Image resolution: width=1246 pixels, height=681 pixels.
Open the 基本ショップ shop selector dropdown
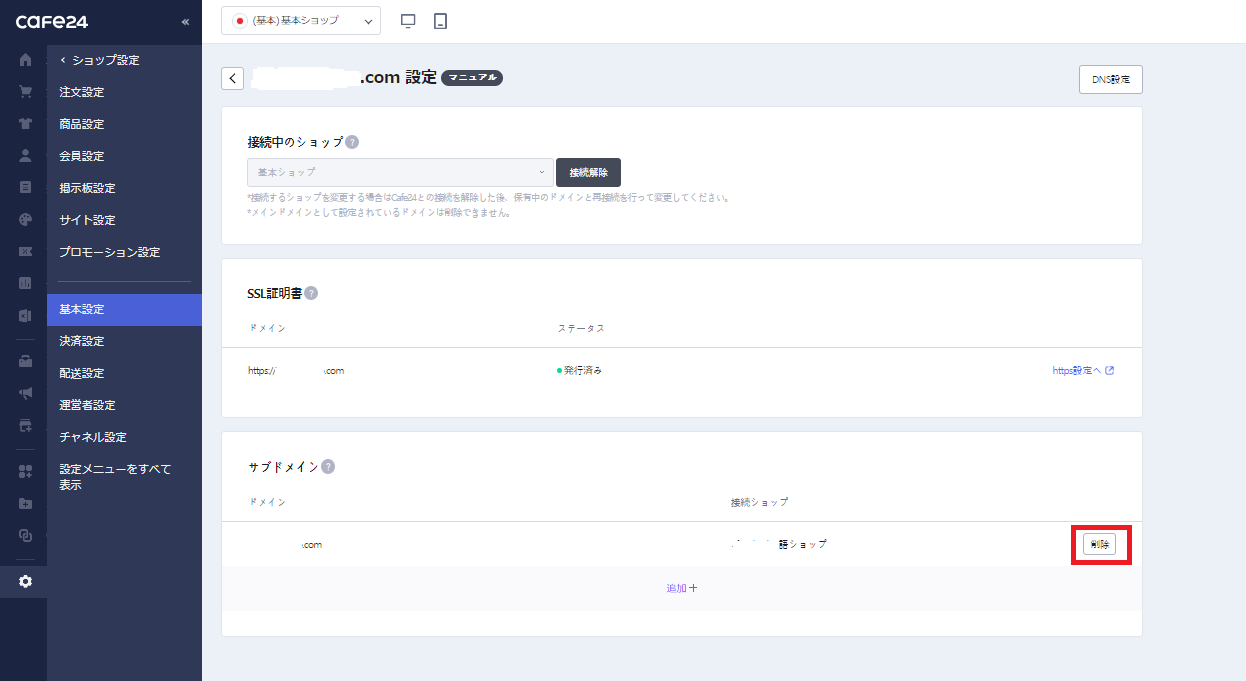click(301, 20)
